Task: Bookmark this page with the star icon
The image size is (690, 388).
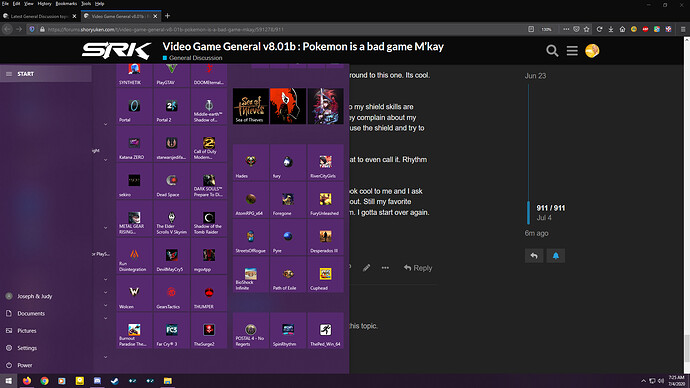Action: (586, 29)
